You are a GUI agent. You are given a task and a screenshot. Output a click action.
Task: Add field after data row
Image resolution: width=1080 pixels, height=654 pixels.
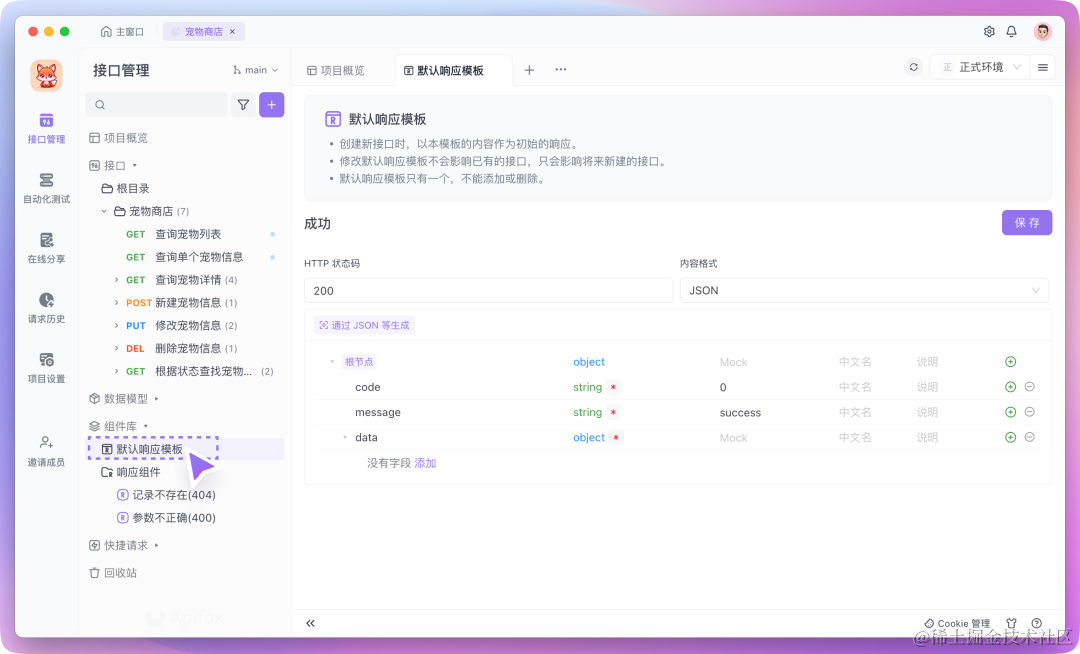click(x=1010, y=437)
